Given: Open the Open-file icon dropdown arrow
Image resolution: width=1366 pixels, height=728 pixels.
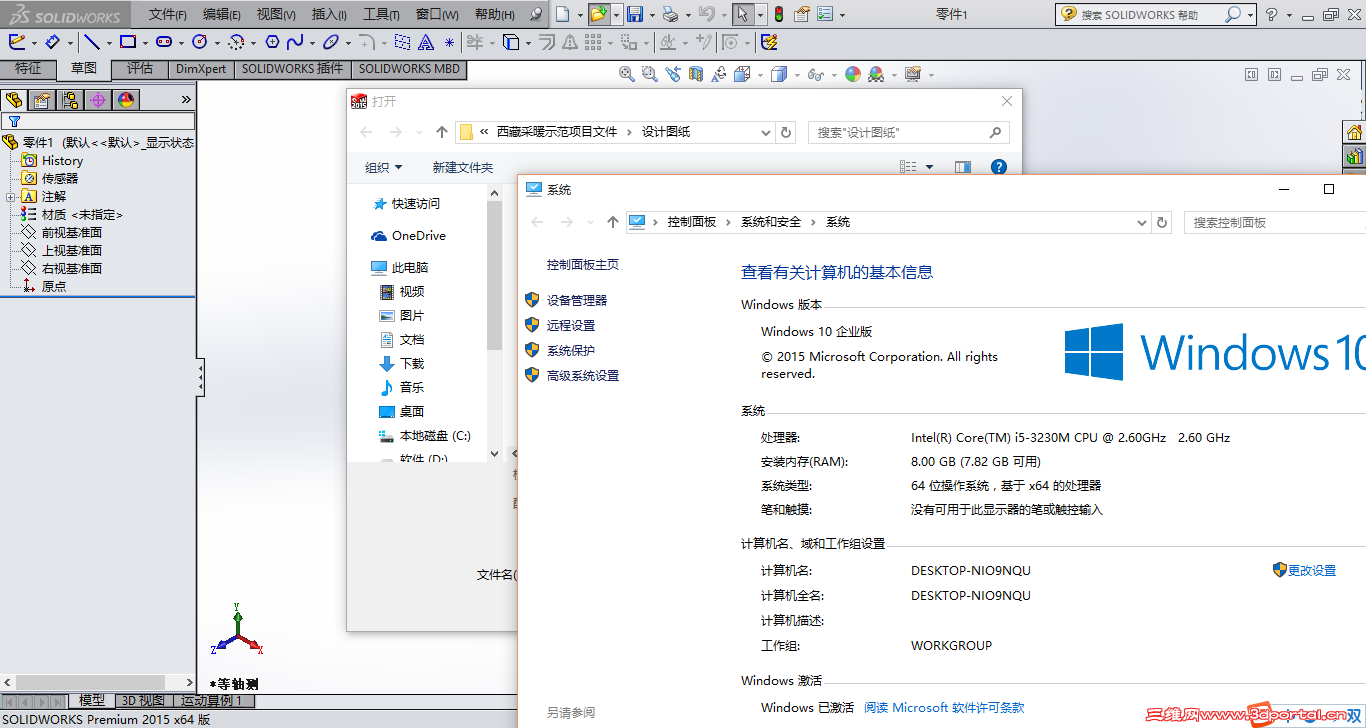Looking at the screenshot, I should pos(616,15).
